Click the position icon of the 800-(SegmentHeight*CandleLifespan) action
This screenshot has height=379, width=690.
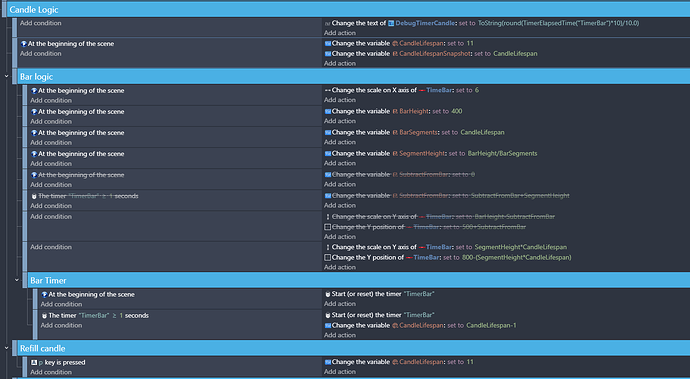tap(328, 258)
